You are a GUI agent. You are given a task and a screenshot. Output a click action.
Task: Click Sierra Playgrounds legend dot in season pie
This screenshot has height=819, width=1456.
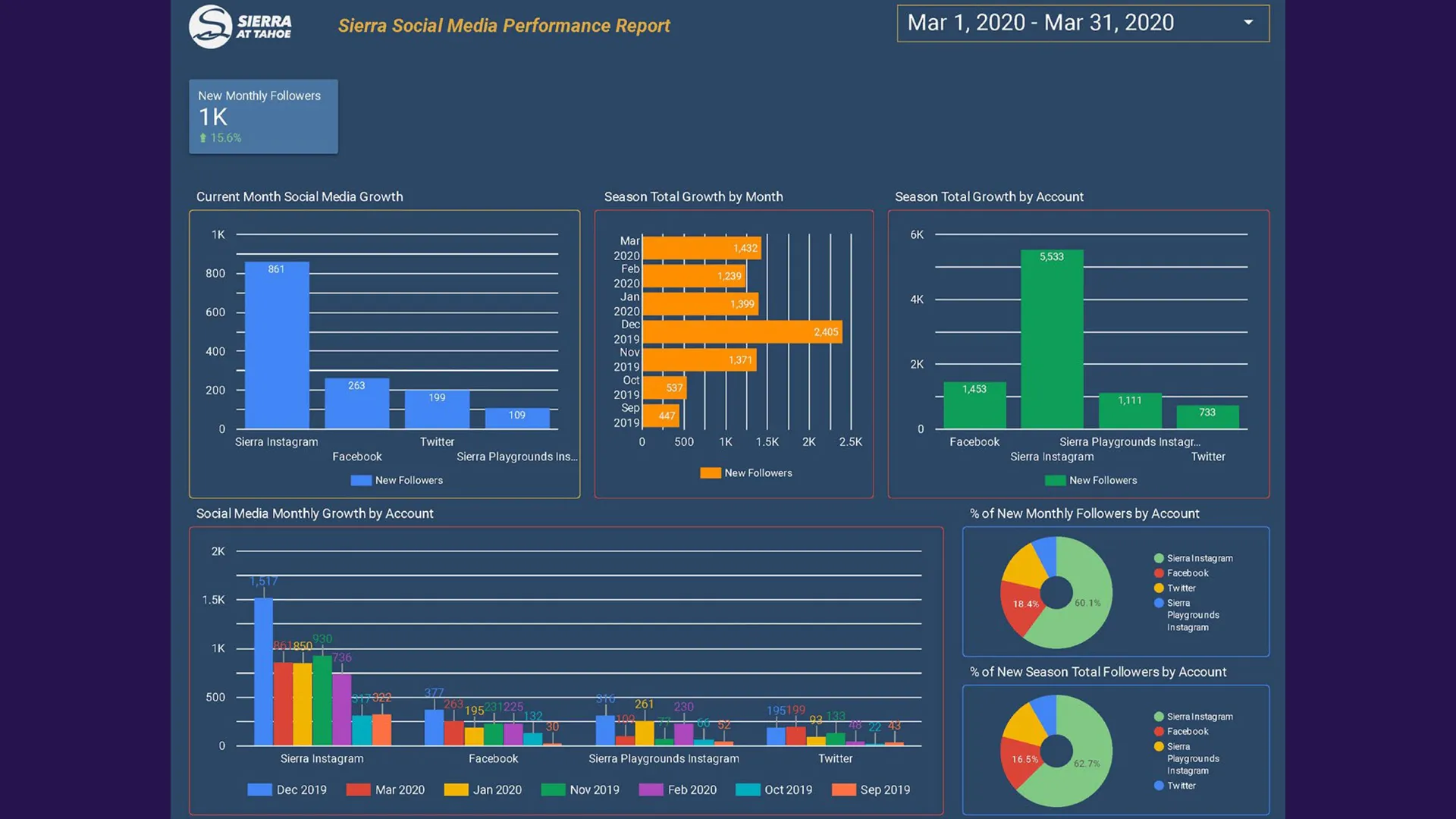pyautogui.click(x=1159, y=746)
